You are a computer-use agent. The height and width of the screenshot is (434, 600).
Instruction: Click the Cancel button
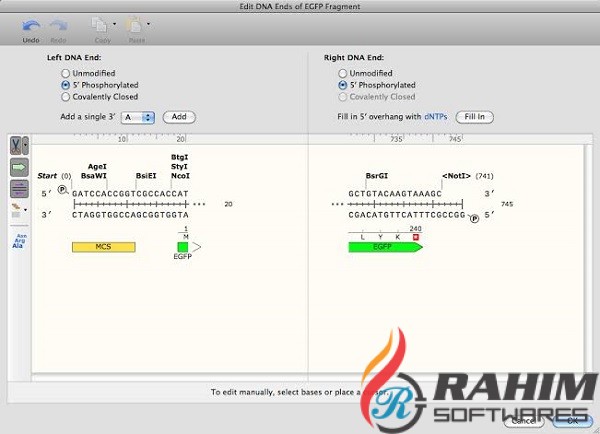click(524, 421)
